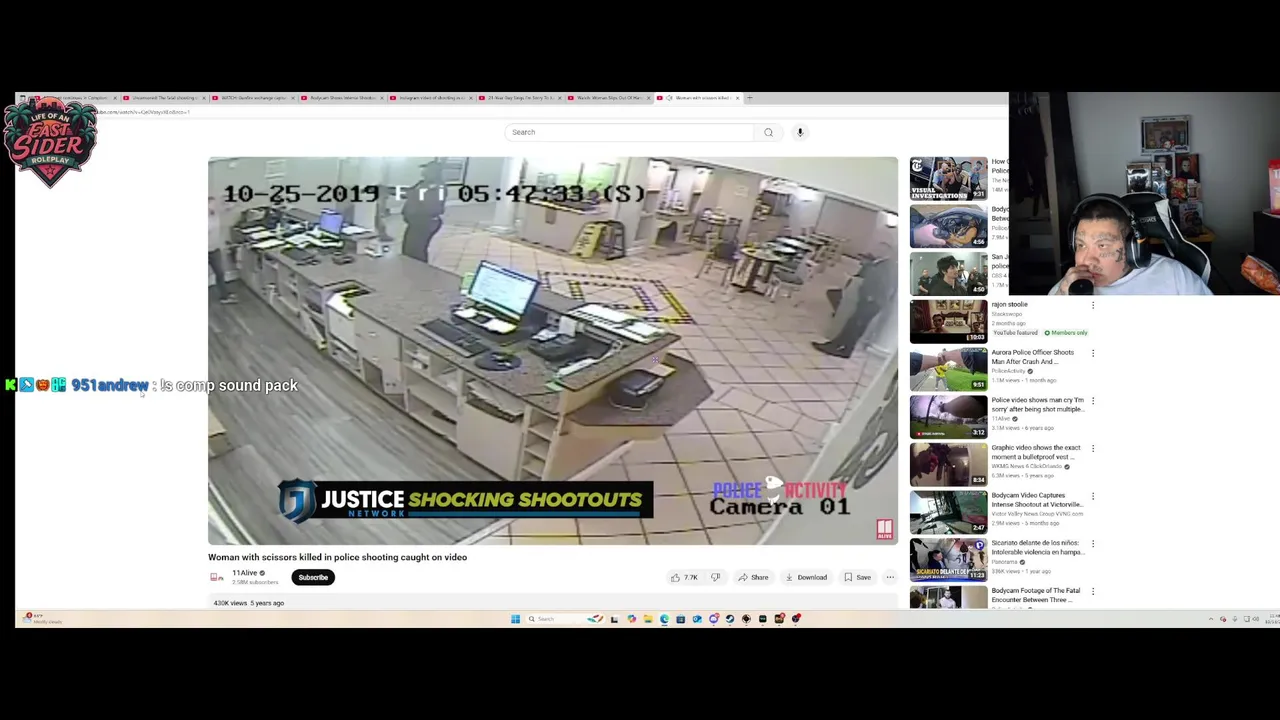This screenshot has width=1280, height=720.
Task: Open the rajon stoolie 10:03 thumbnail
Action: 948,321
